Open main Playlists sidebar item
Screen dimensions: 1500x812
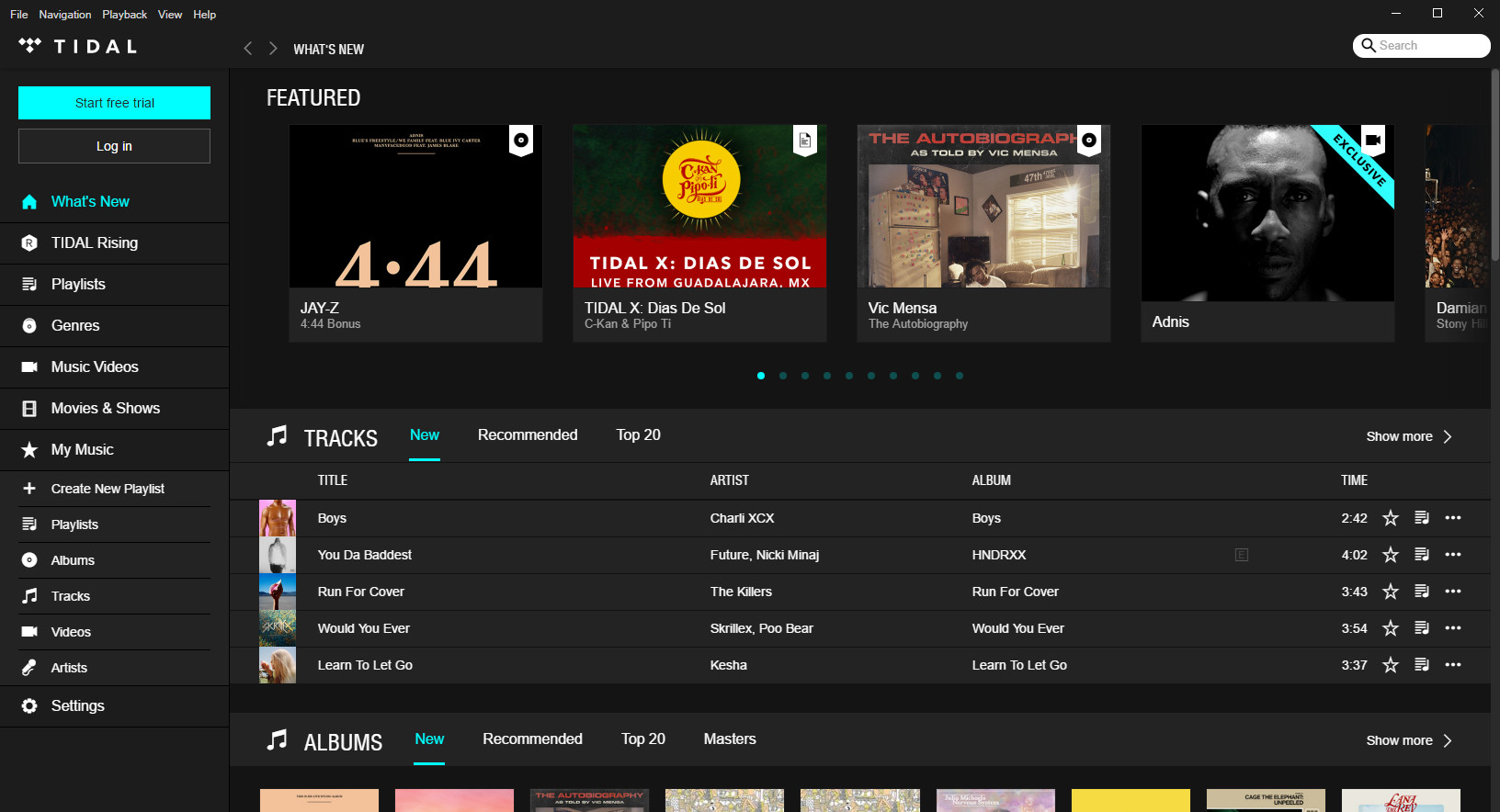(x=114, y=285)
